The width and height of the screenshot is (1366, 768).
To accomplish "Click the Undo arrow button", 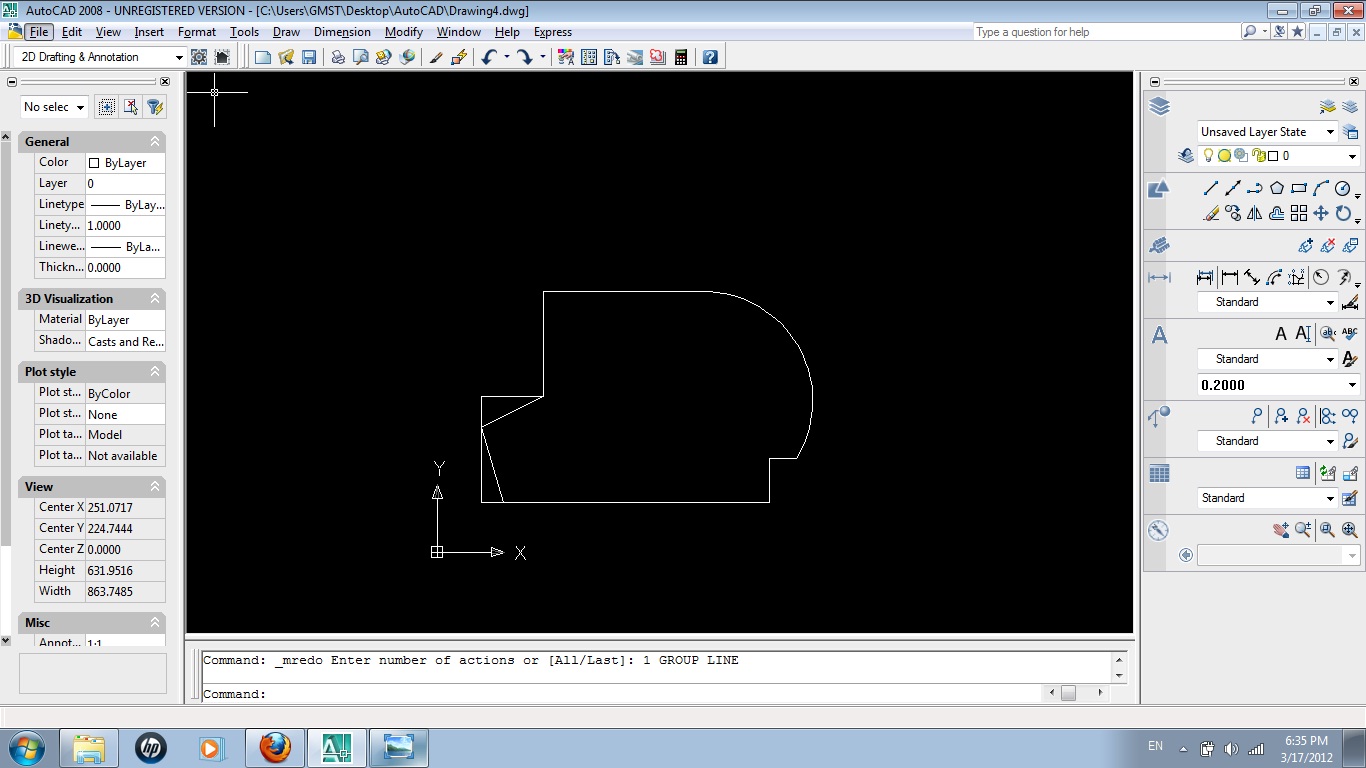I will click(488, 57).
